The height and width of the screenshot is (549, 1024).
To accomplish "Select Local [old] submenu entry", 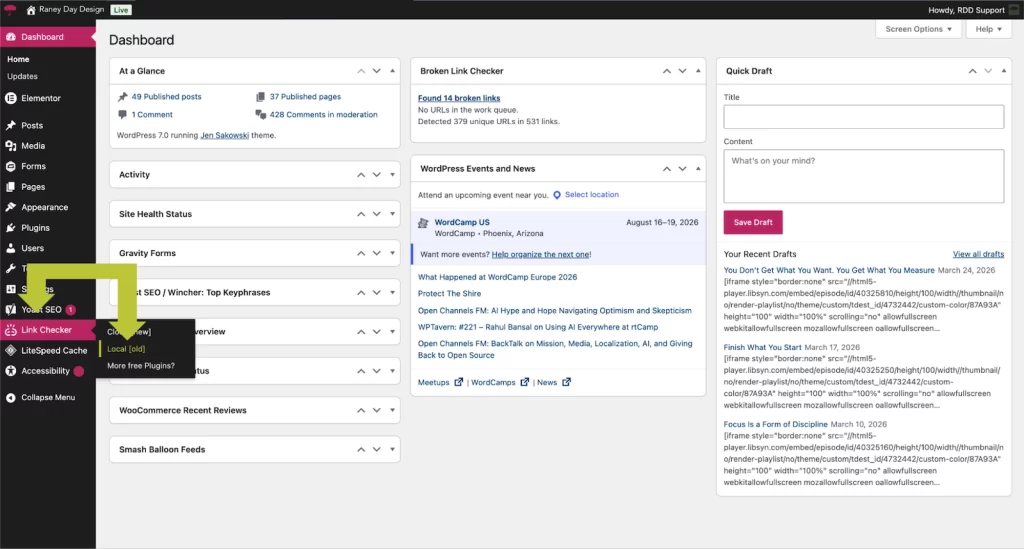I will coord(126,349).
